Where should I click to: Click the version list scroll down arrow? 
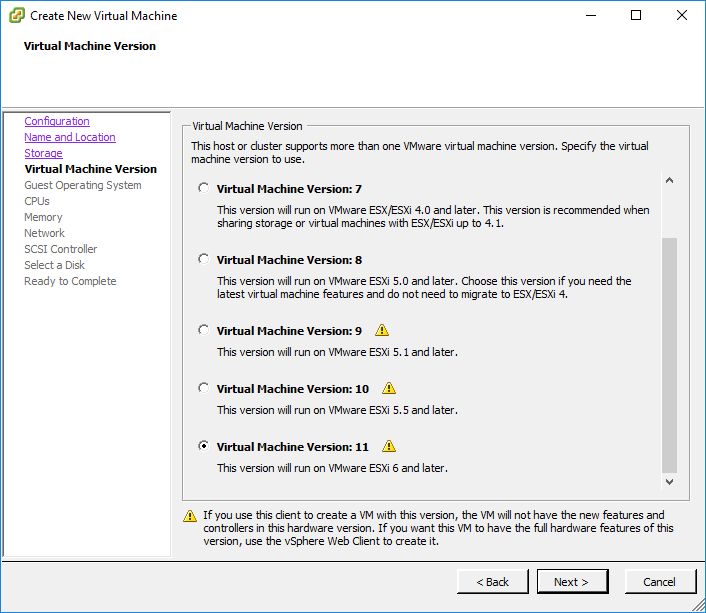[x=670, y=481]
